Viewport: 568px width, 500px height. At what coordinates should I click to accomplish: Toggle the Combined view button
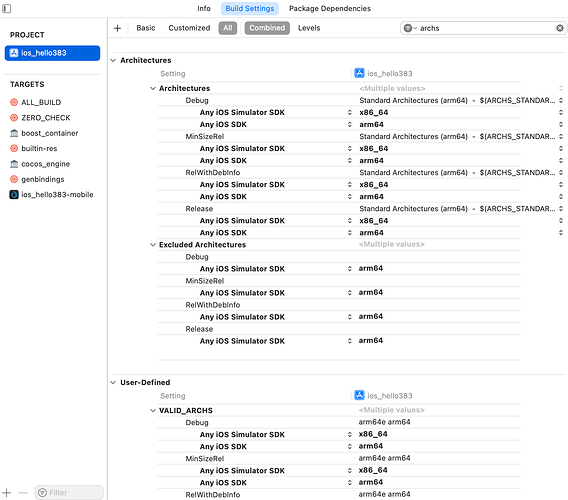267,28
